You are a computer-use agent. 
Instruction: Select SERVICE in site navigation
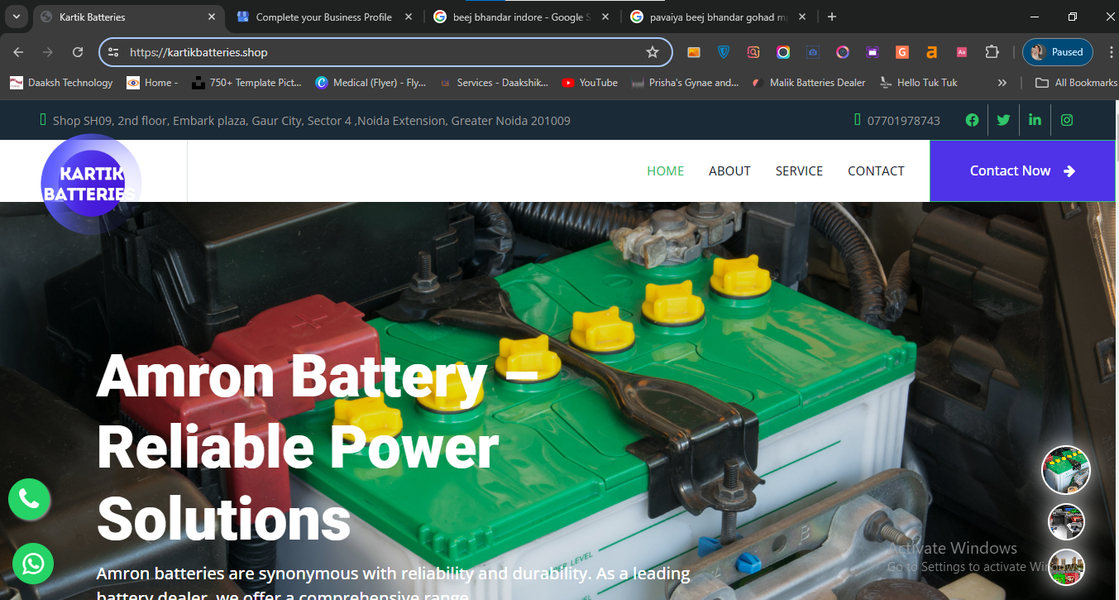pos(799,171)
